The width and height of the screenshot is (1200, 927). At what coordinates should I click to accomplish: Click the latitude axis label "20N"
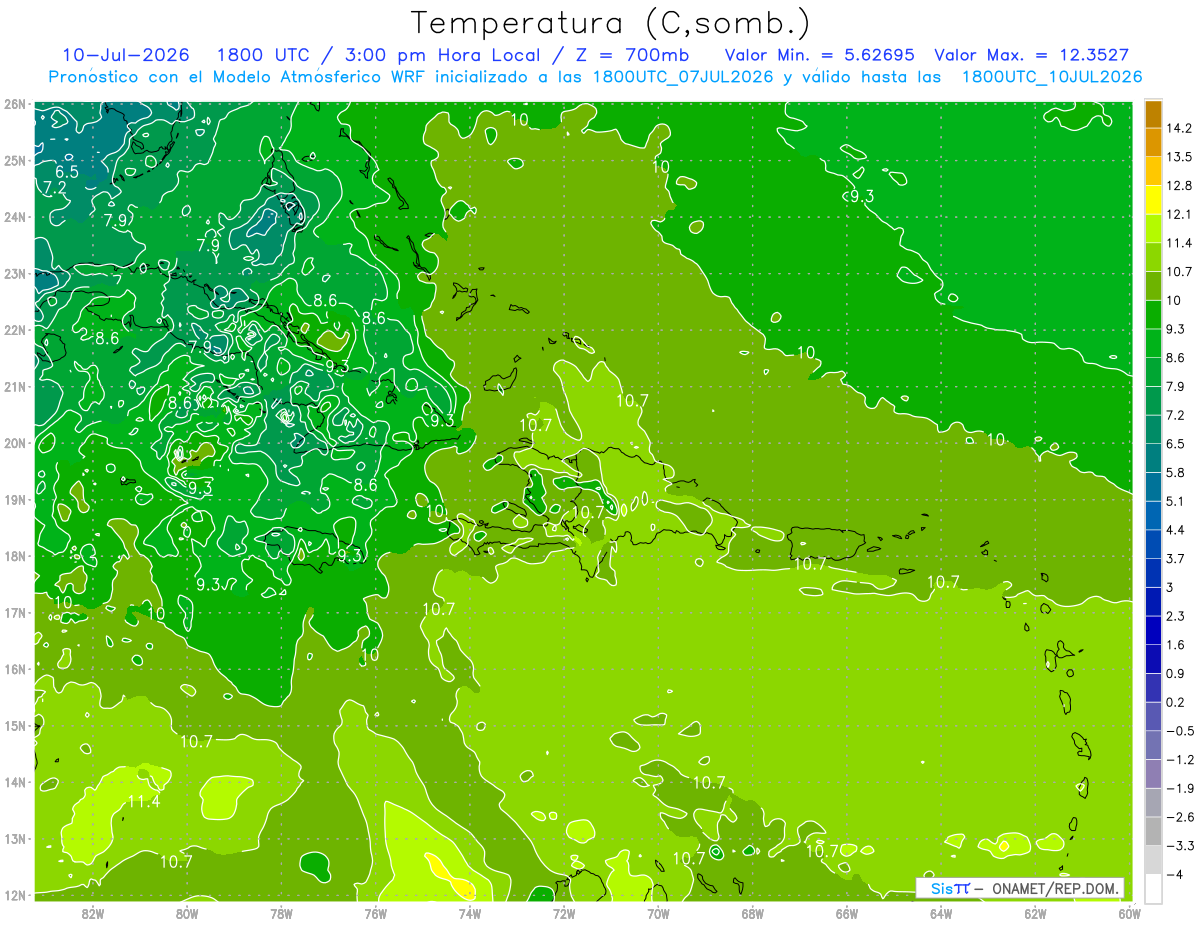pos(14,443)
